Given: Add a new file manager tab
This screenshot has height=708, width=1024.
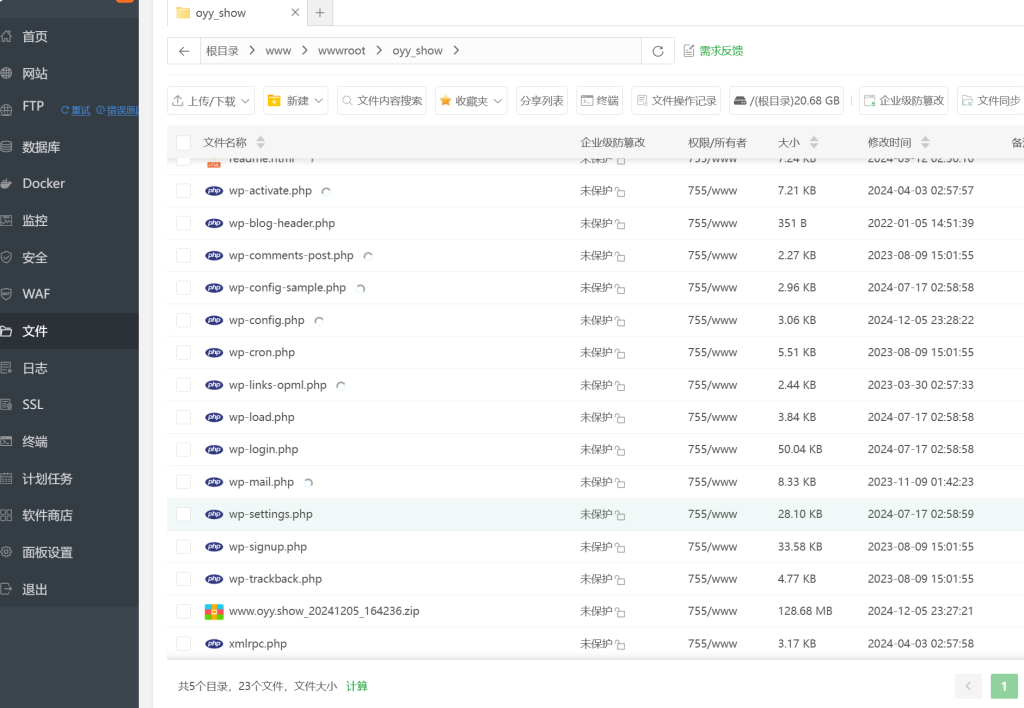Looking at the screenshot, I should [320, 12].
